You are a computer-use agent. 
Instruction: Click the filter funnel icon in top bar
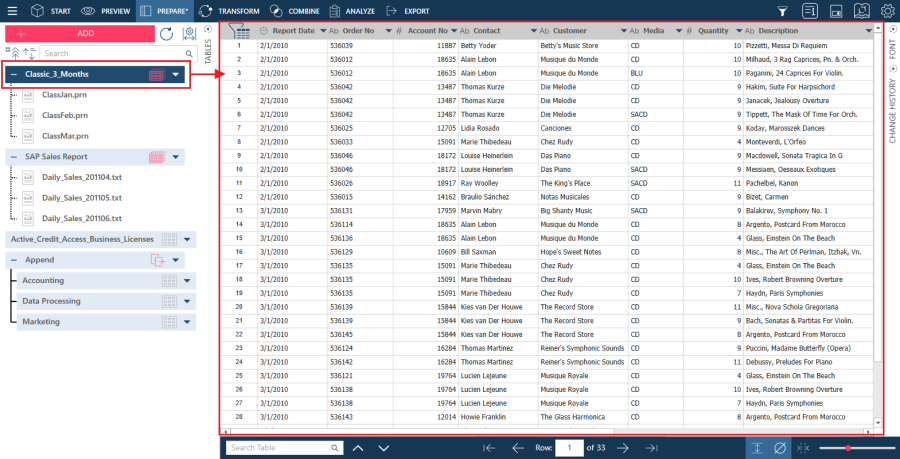tap(783, 11)
